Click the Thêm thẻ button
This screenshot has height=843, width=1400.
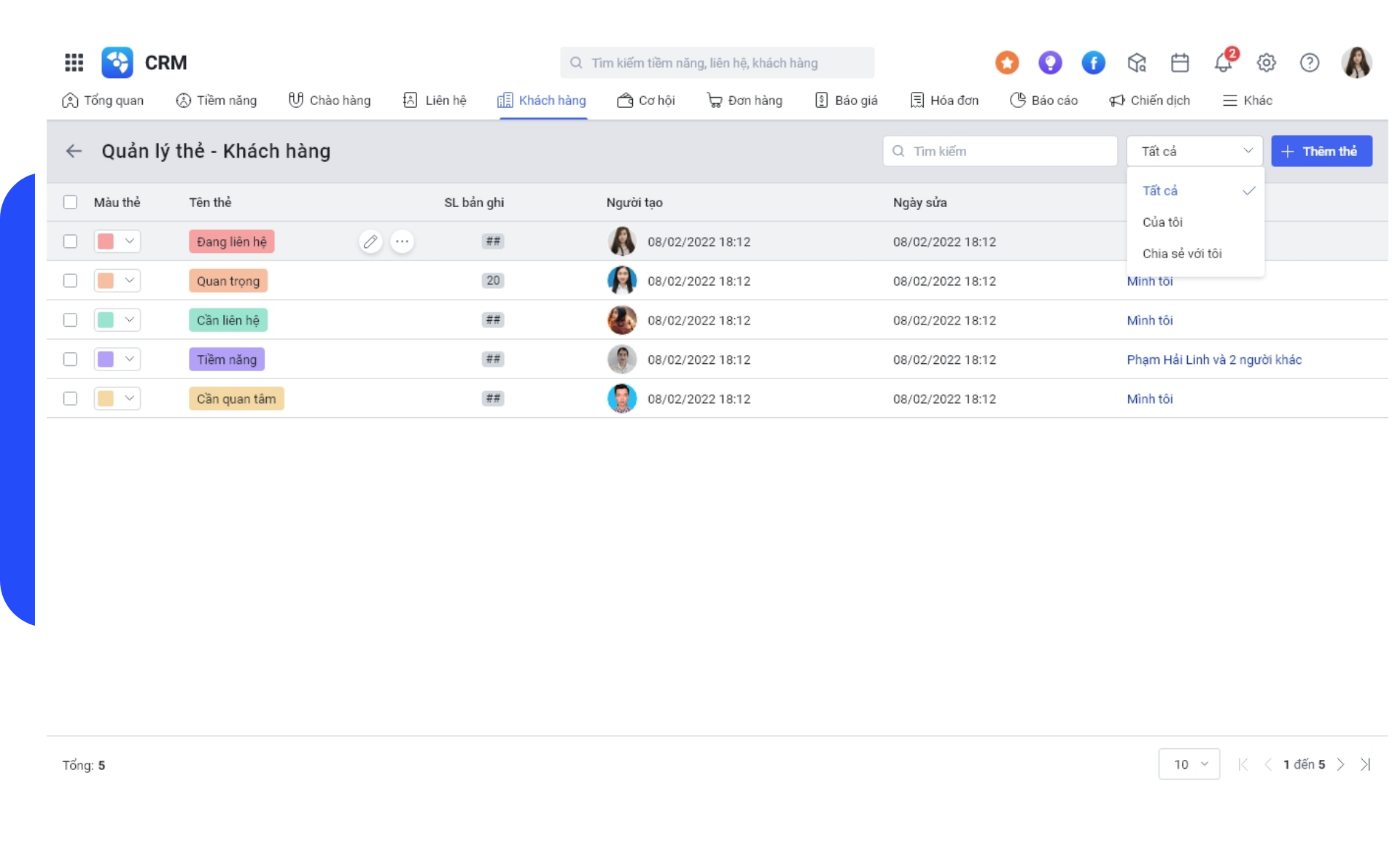1321,151
